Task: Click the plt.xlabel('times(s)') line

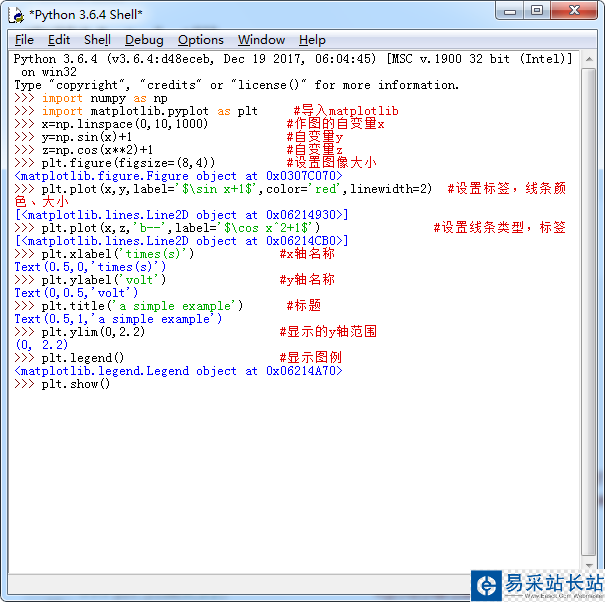Action: 118,254
